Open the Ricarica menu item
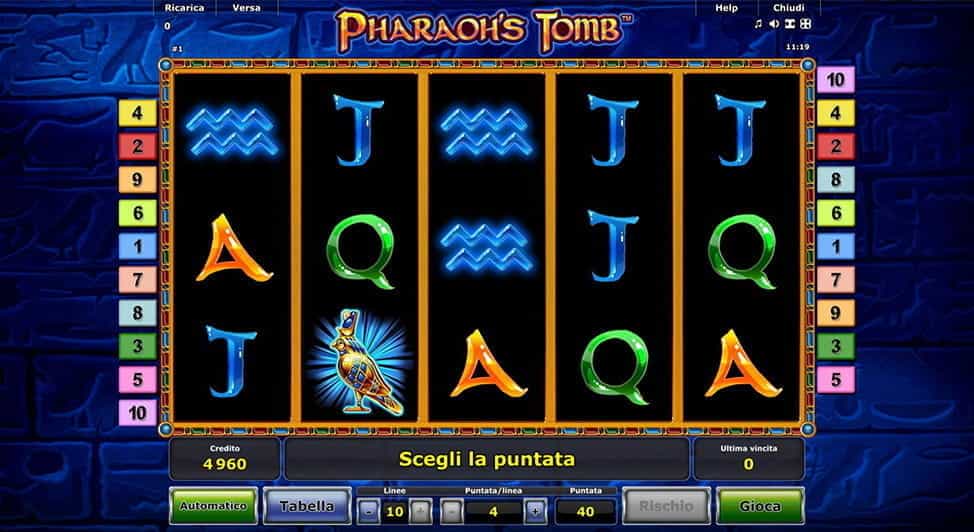Image resolution: width=974 pixels, height=532 pixels. coord(184,8)
